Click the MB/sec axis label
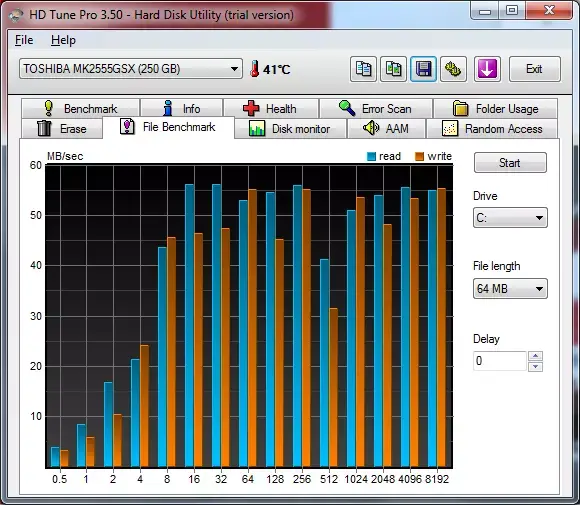This screenshot has width=580, height=505. [65, 156]
